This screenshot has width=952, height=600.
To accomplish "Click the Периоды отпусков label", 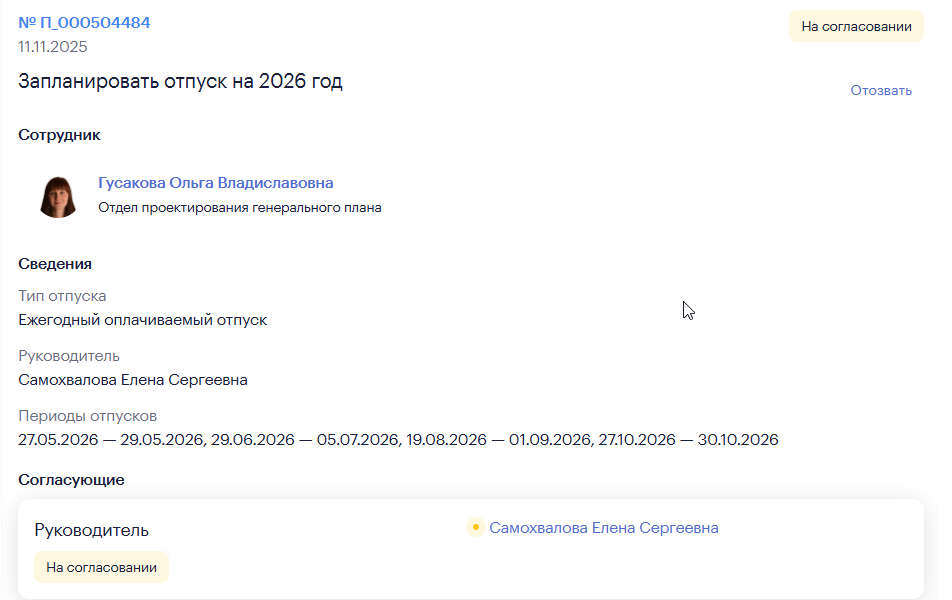I will tap(87, 416).
